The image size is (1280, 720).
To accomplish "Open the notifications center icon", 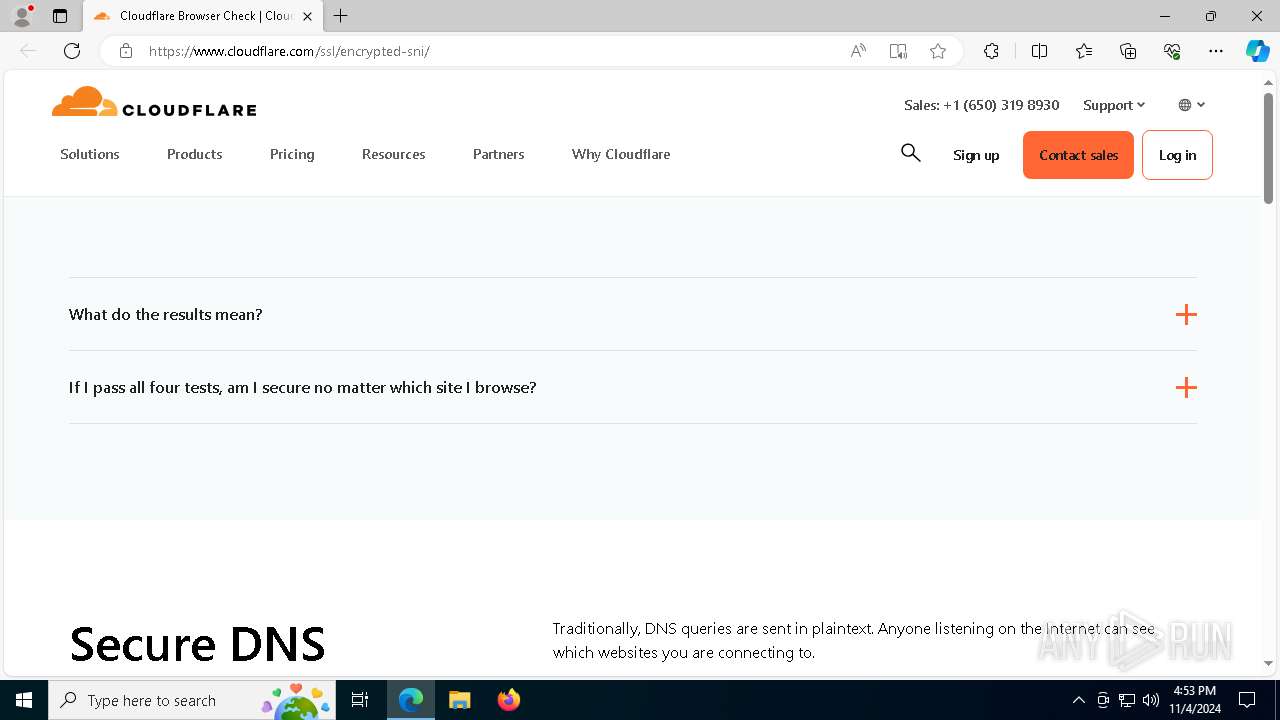I will tap(1247, 700).
